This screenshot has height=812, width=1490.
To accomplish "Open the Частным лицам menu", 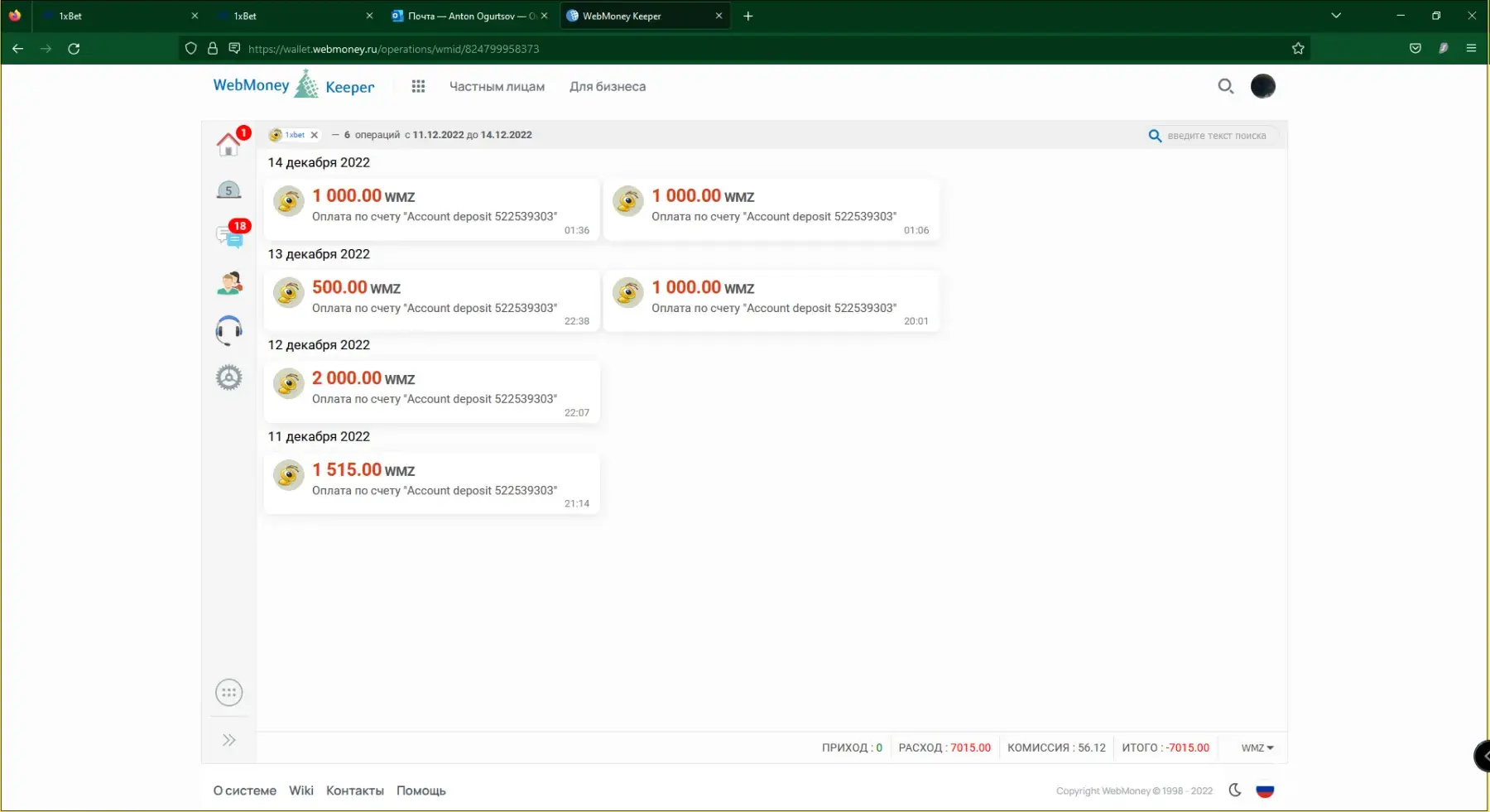I will click(x=497, y=86).
